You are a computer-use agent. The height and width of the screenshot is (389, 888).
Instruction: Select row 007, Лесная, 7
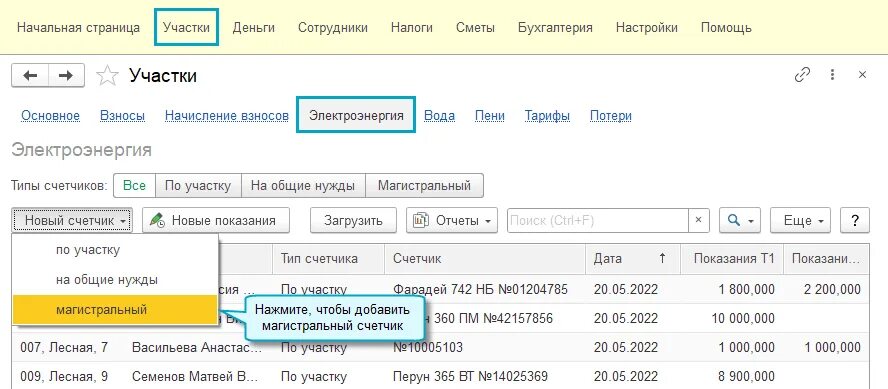[64, 347]
